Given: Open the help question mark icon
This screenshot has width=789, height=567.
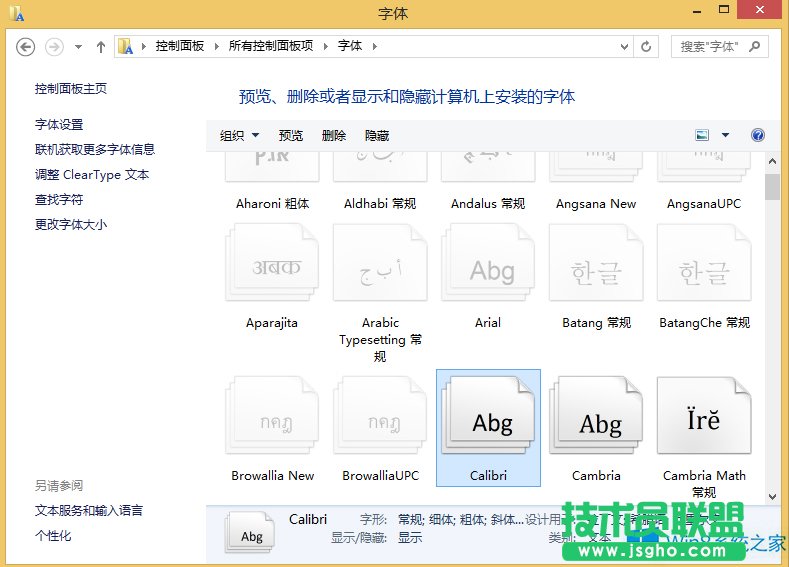Looking at the screenshot, I should [x=757, y=135].
